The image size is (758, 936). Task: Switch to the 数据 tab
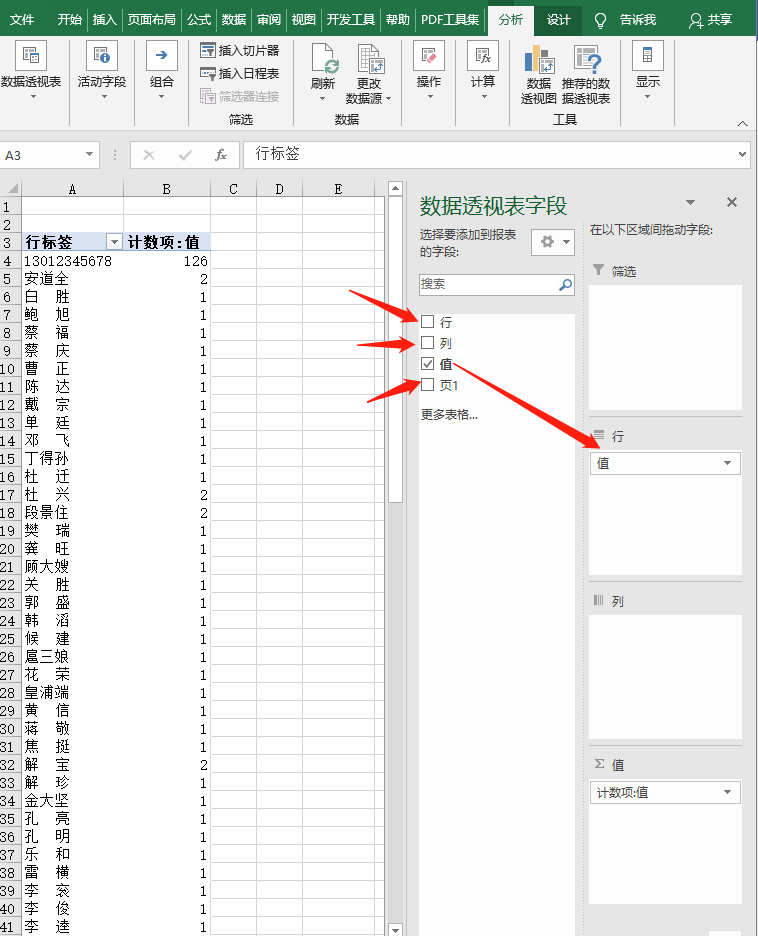coord(233,20)
